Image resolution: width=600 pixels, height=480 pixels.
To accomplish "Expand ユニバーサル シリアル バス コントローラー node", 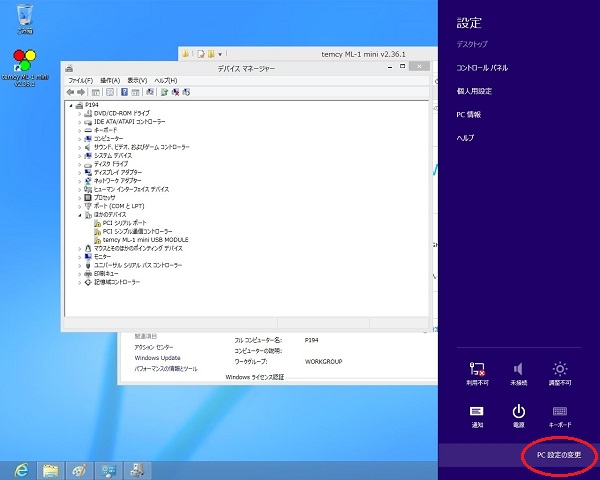I will [x=80, y=265].
